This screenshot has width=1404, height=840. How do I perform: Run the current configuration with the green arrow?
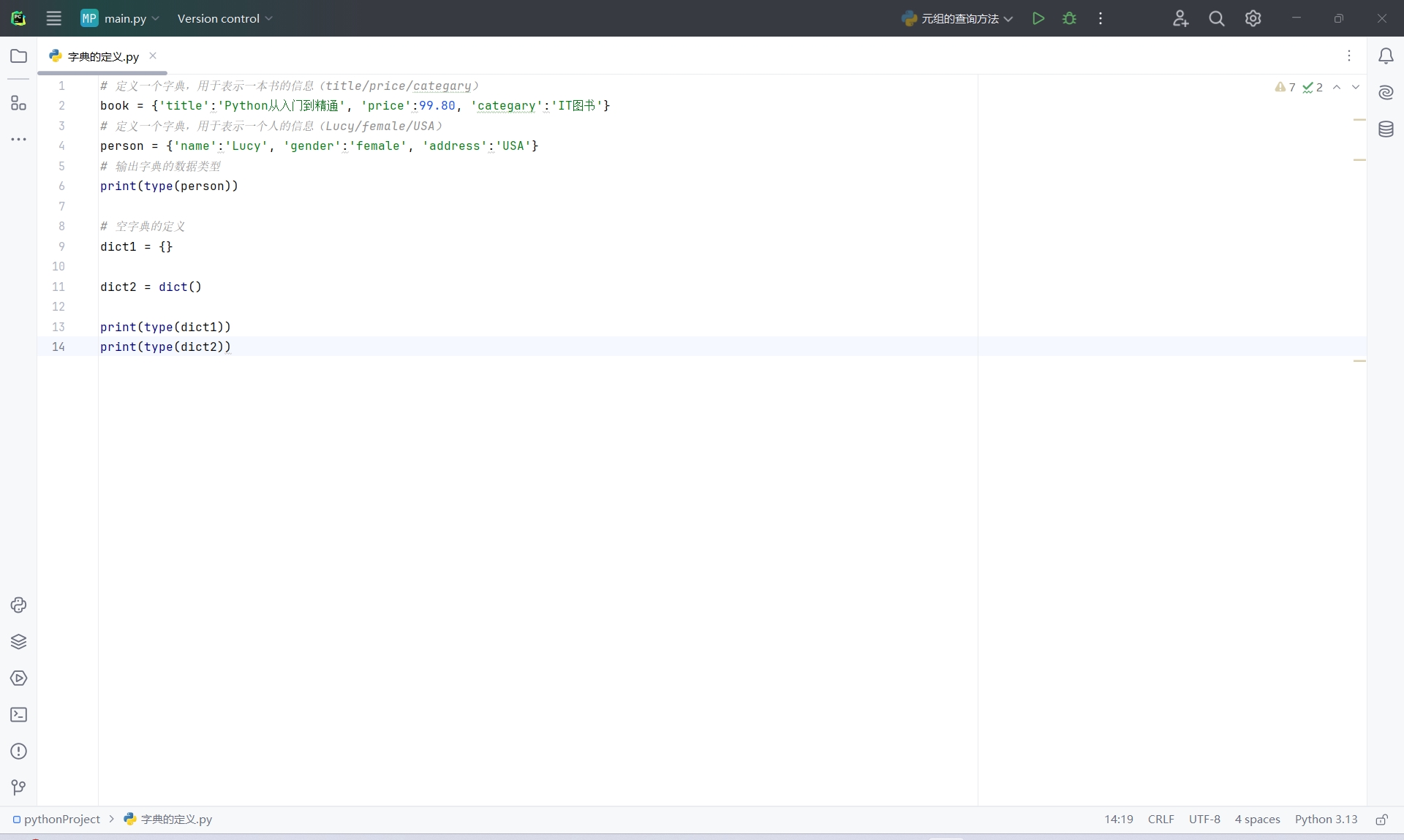pyautogui.click(x=1038, y=18)
